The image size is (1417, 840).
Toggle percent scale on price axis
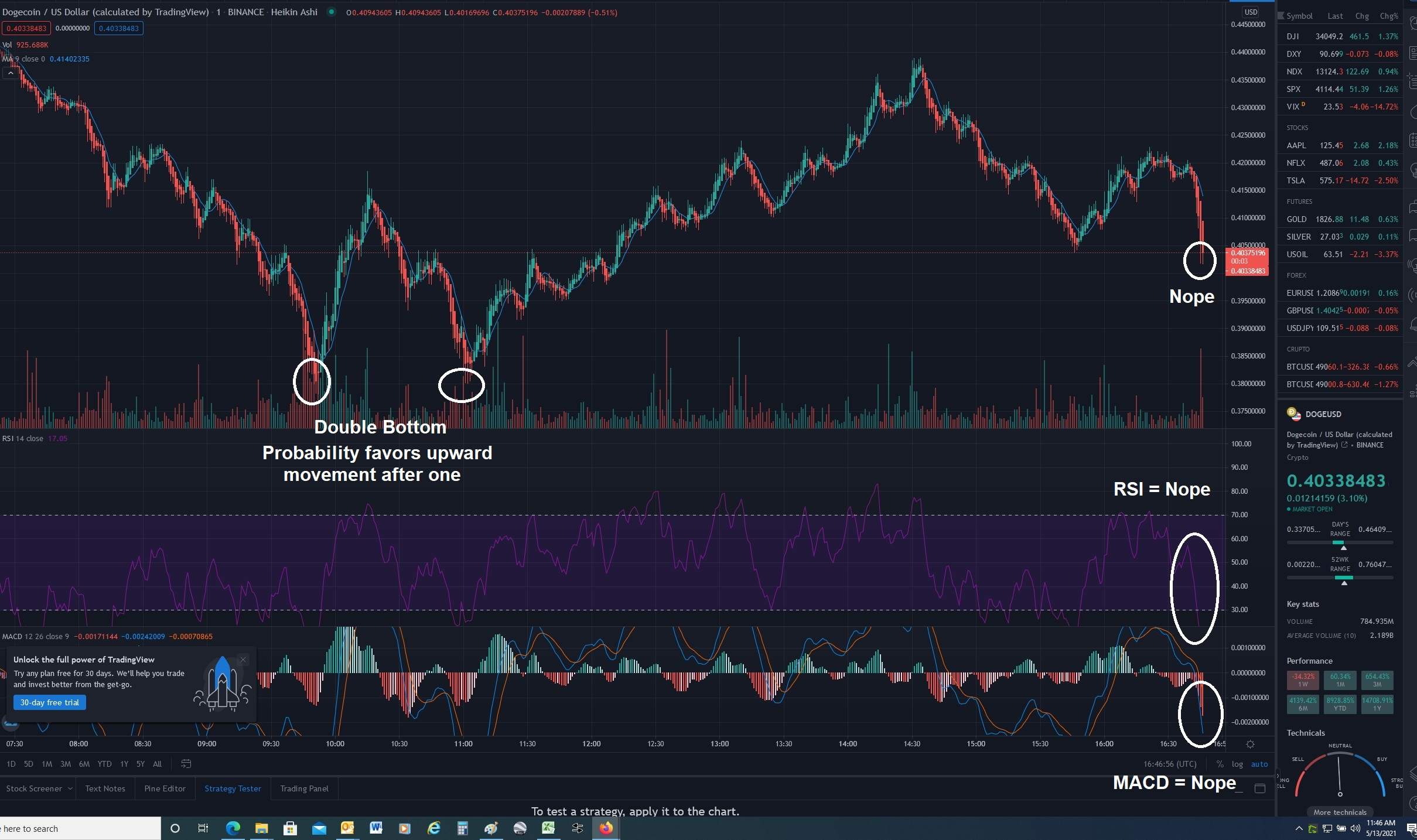click(x=1220, y=764)
